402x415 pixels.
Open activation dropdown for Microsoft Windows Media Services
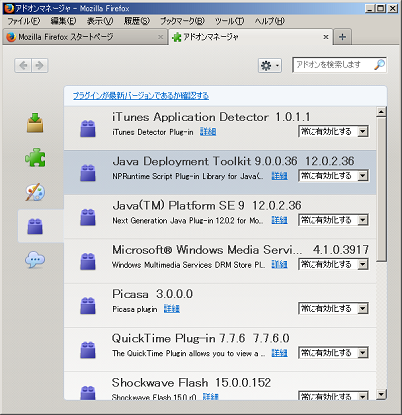pos(333,264)
